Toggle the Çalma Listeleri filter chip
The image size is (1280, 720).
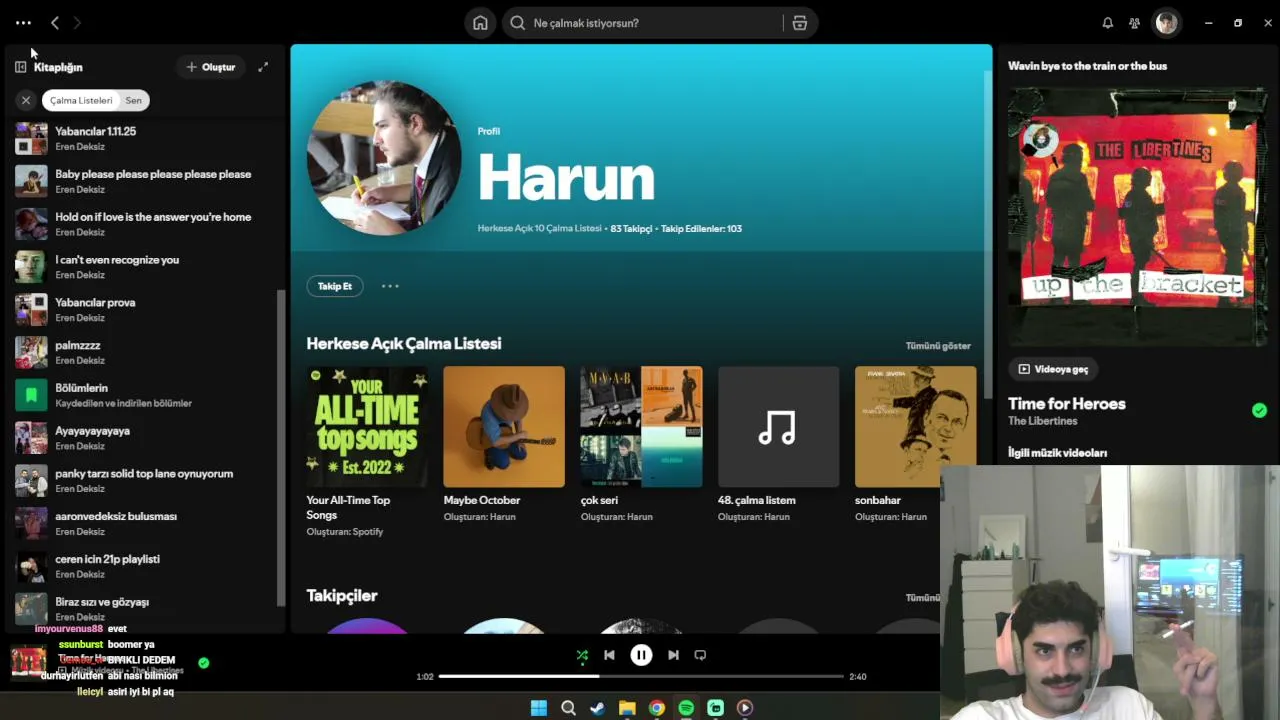(x=81, y=100)
